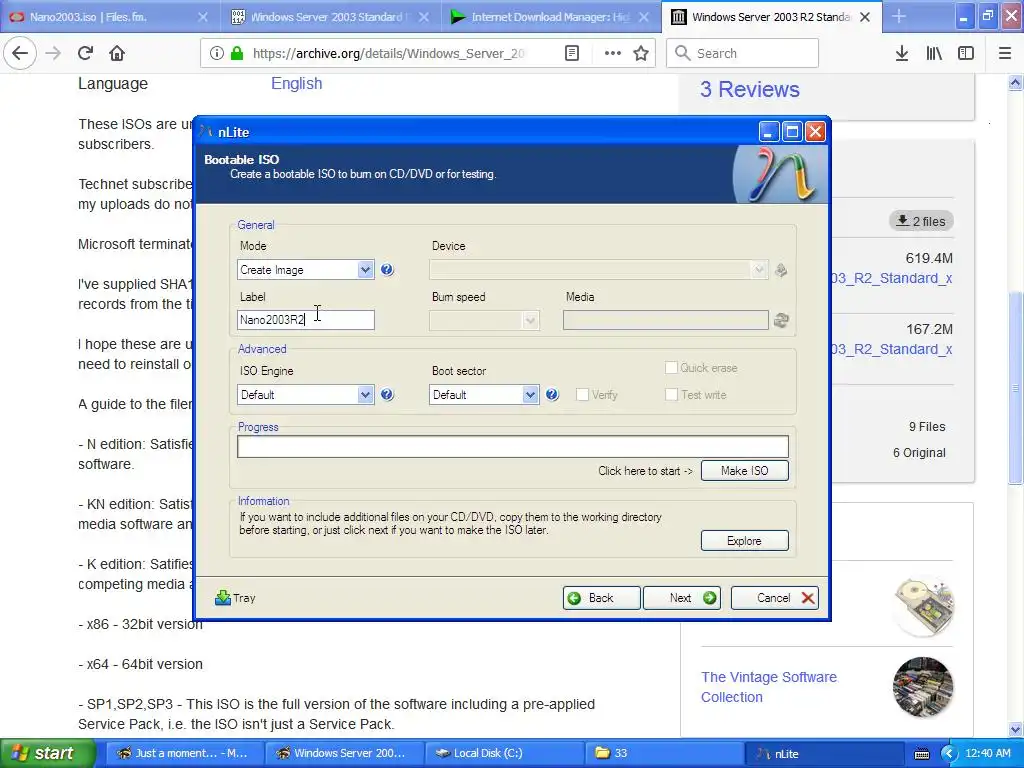Toggle the Quick erase checkbox

pyautogui.click(x=671, y=368)
